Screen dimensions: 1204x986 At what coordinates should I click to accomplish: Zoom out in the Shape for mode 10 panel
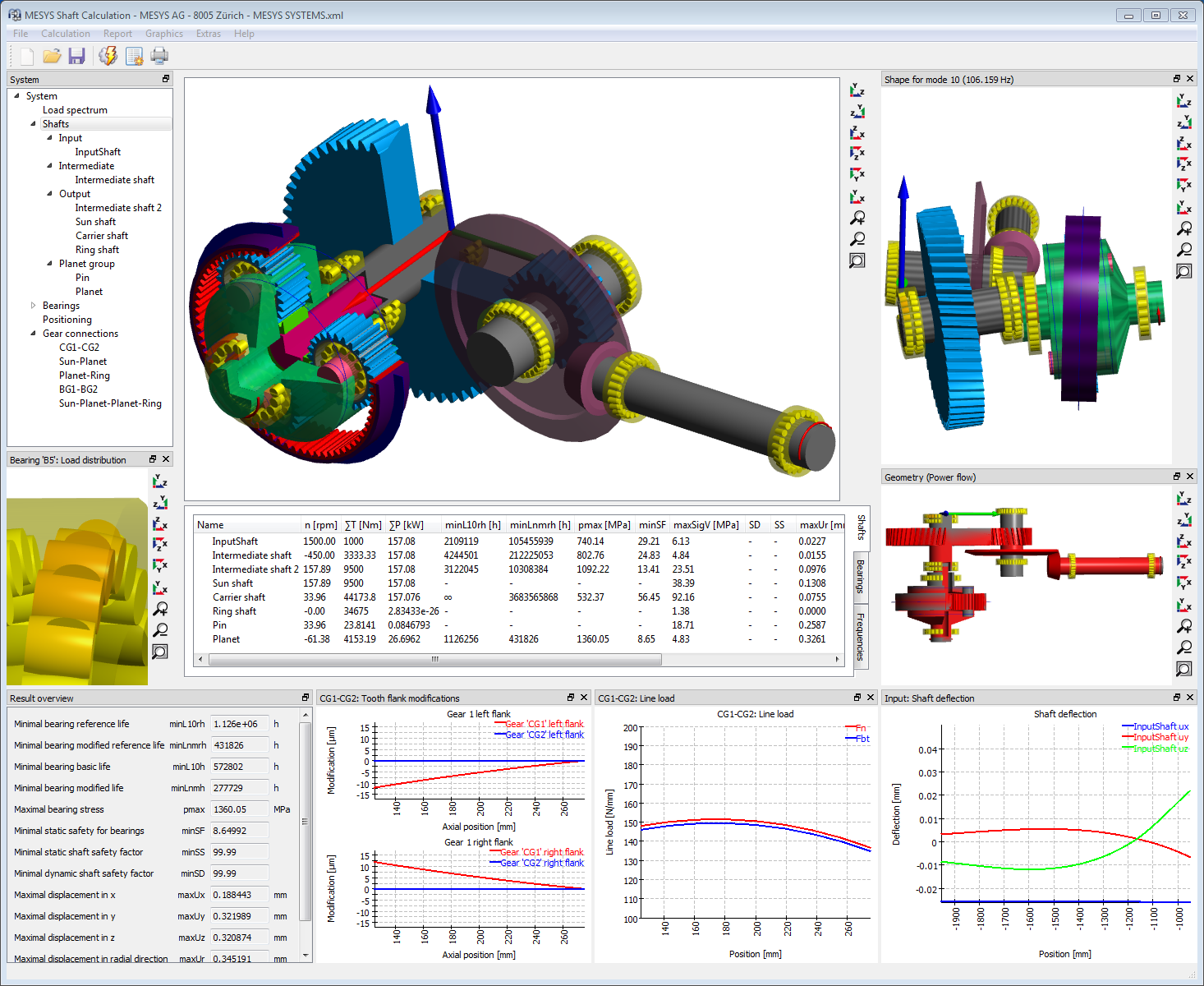[x=1184, y=250]
